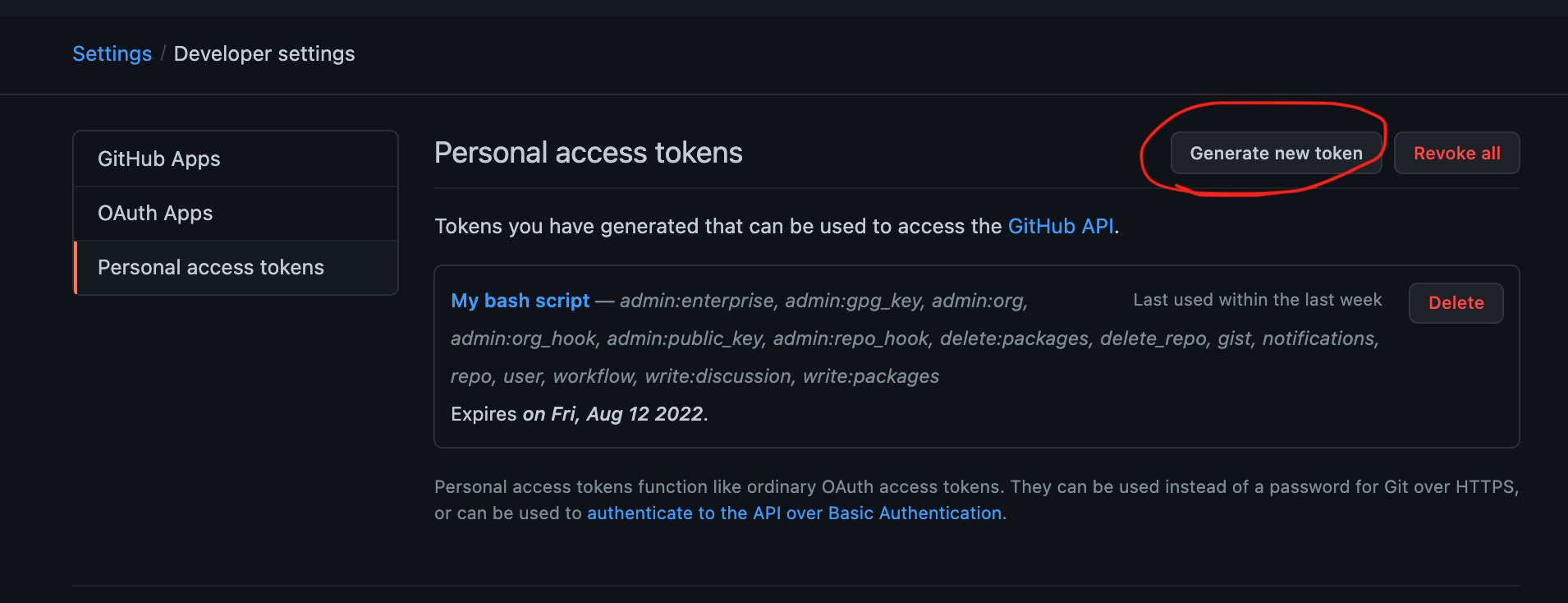Delete the My bash script token
The image size is (1568, 603).
[x=1456, y=302]
